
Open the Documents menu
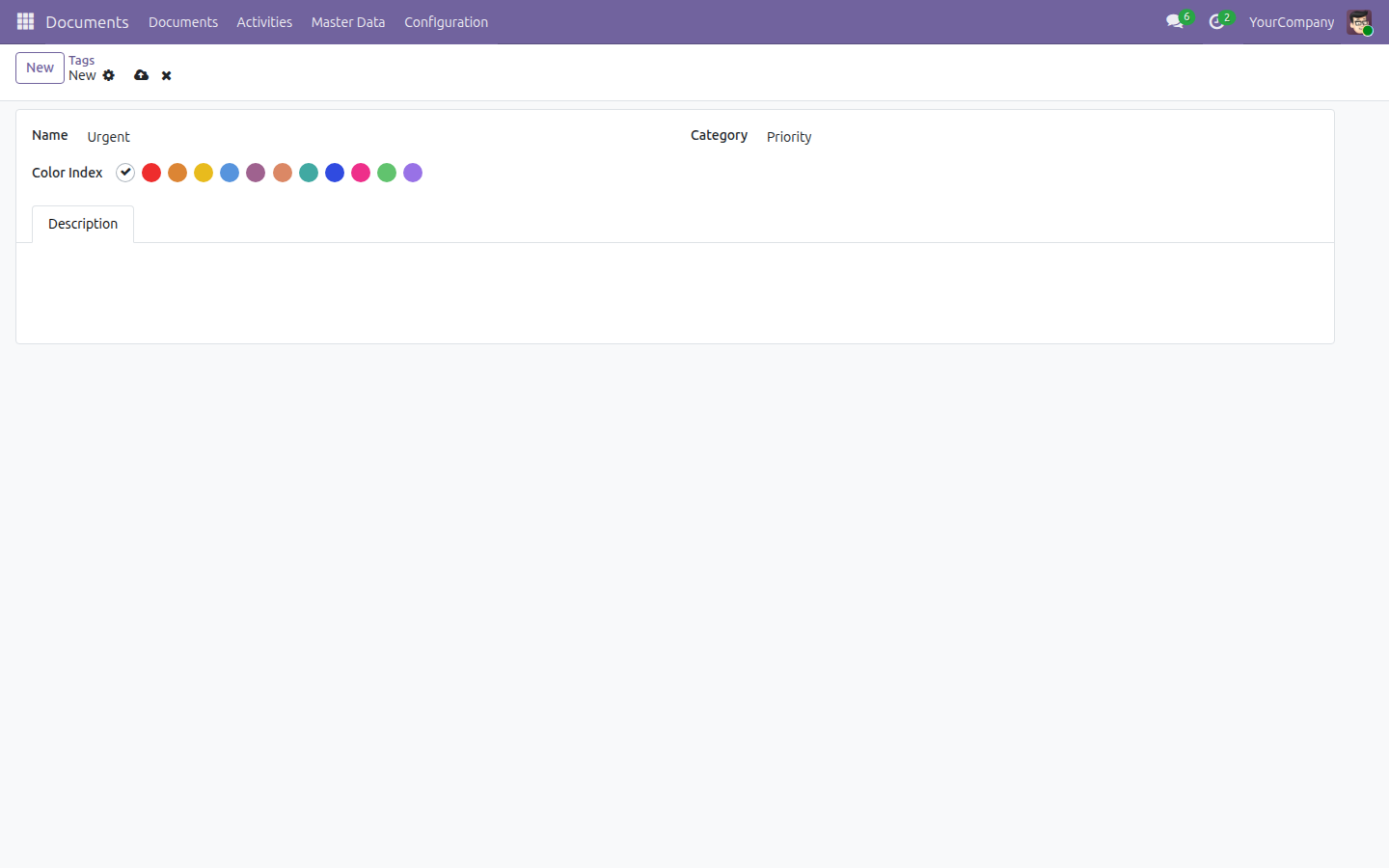(183, 21)
